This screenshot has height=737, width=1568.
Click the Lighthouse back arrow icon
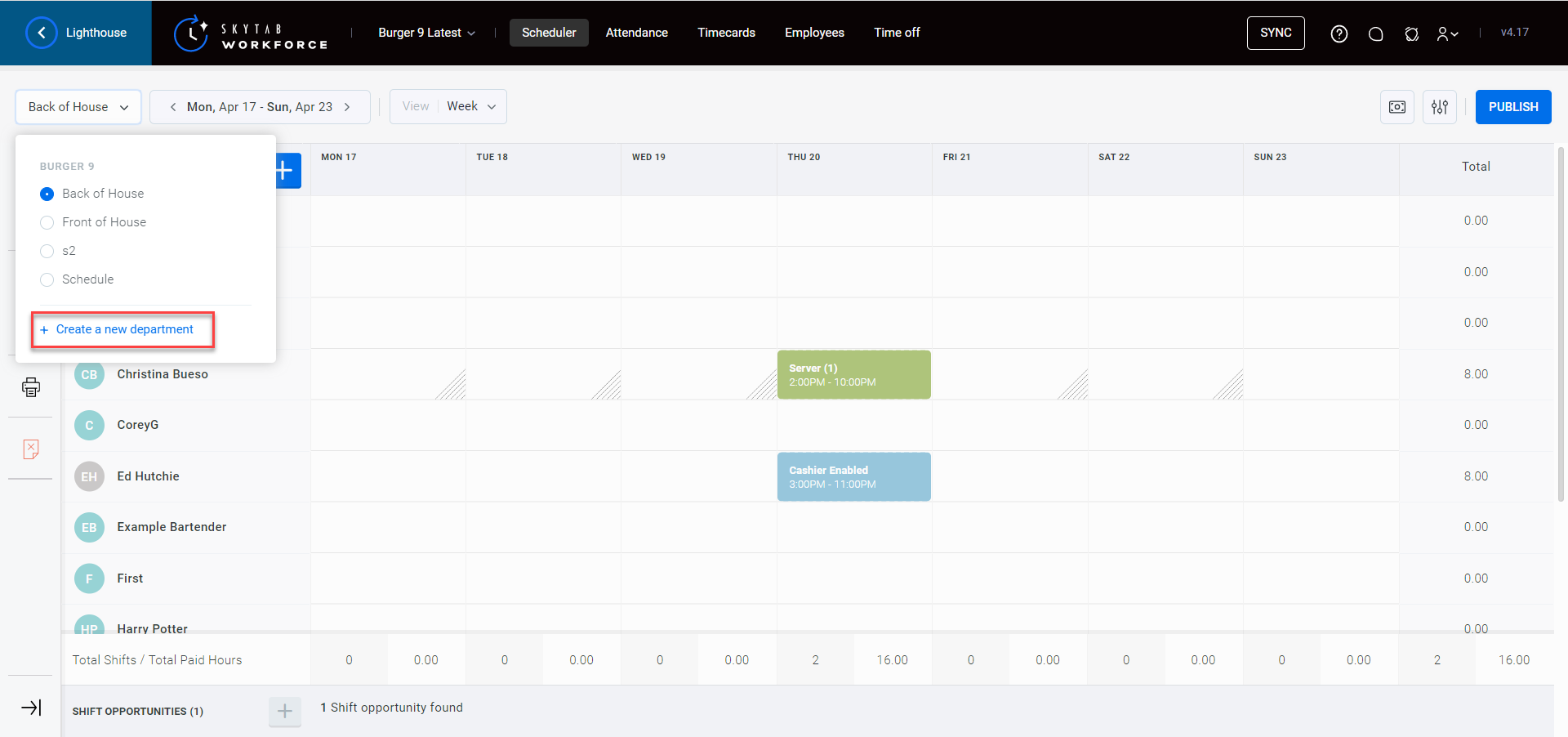tap(42, 33)
